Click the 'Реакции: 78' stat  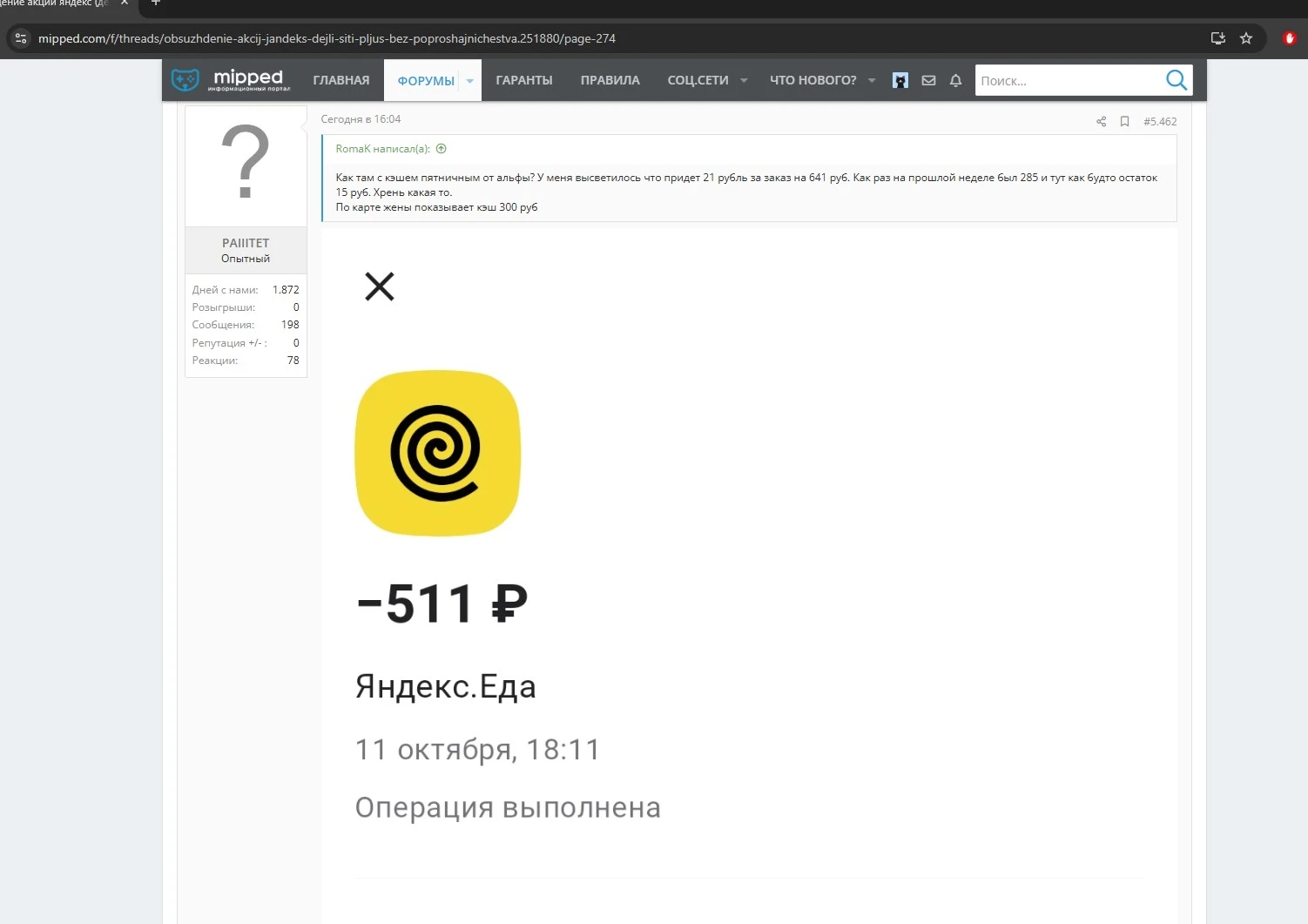[246, 361]
